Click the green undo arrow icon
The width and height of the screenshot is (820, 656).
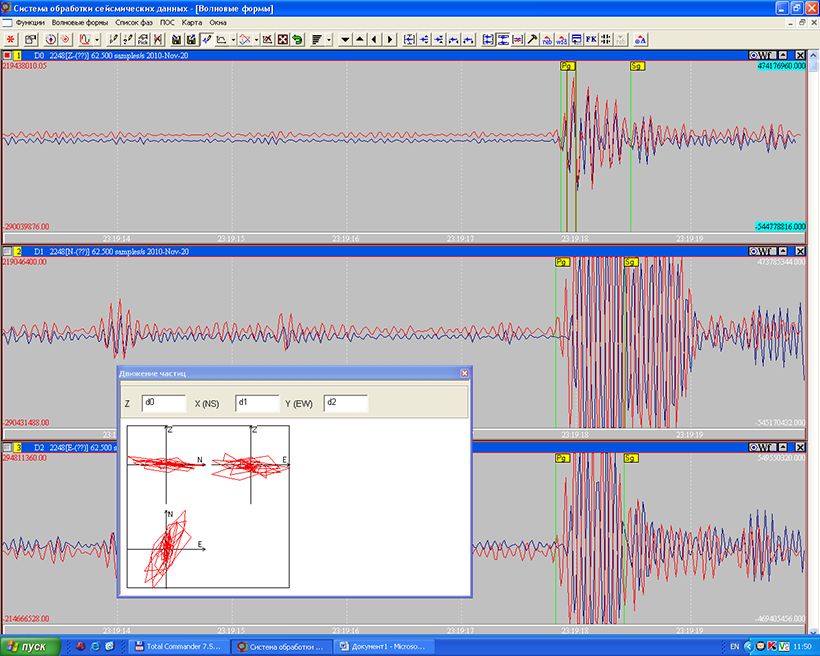tap(297, 39)
